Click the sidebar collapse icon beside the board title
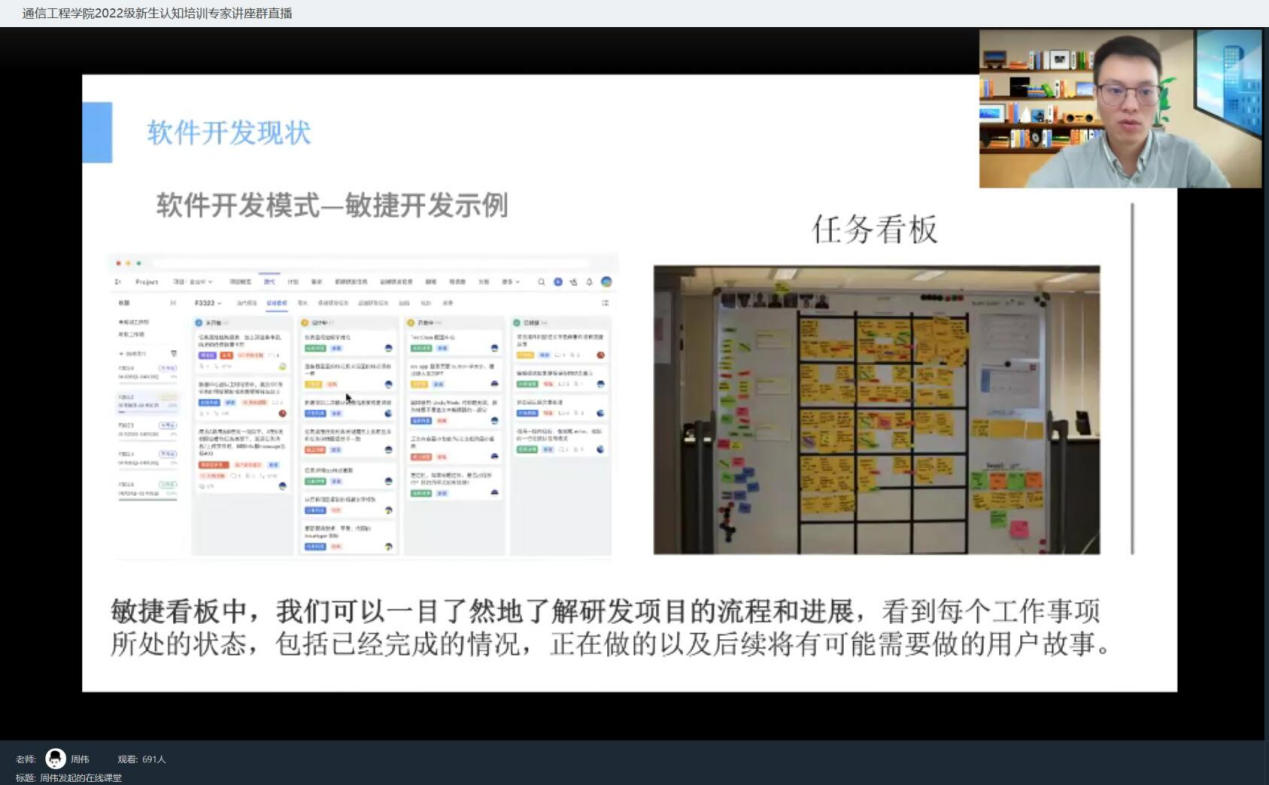This screenshot has width=1269, height=785. [172, 302]
